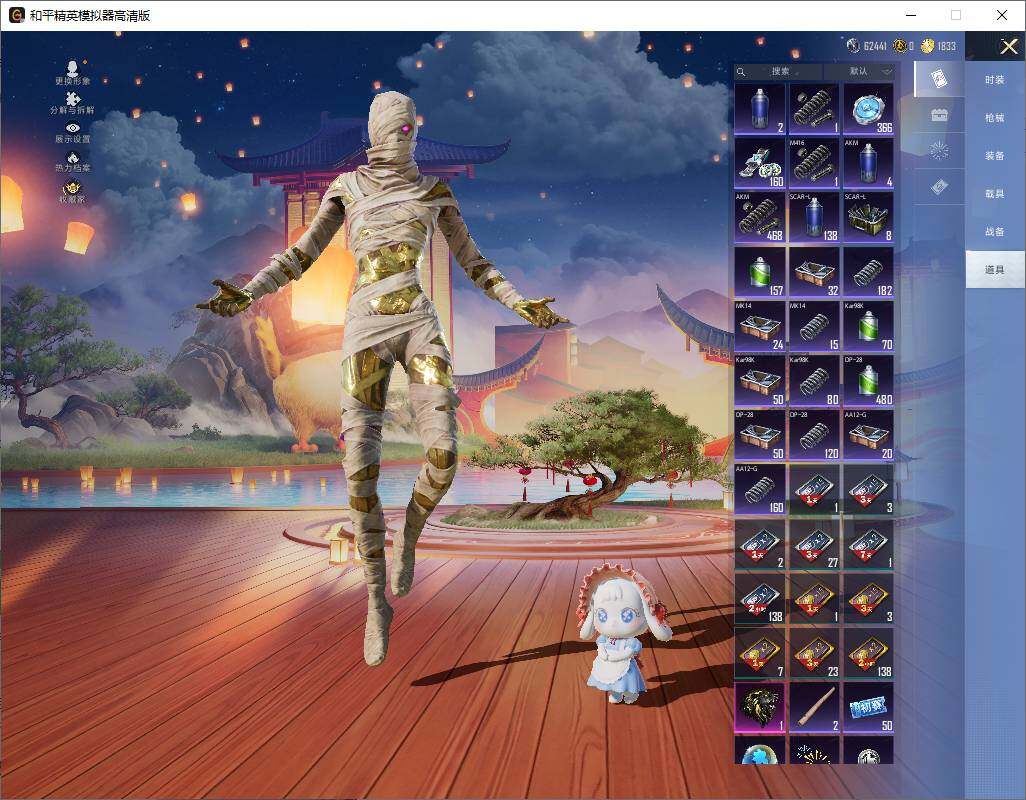Select blue spray can with quantity 2
The height and width of the screenshot is (800, 1026).
tap(760, 109)
